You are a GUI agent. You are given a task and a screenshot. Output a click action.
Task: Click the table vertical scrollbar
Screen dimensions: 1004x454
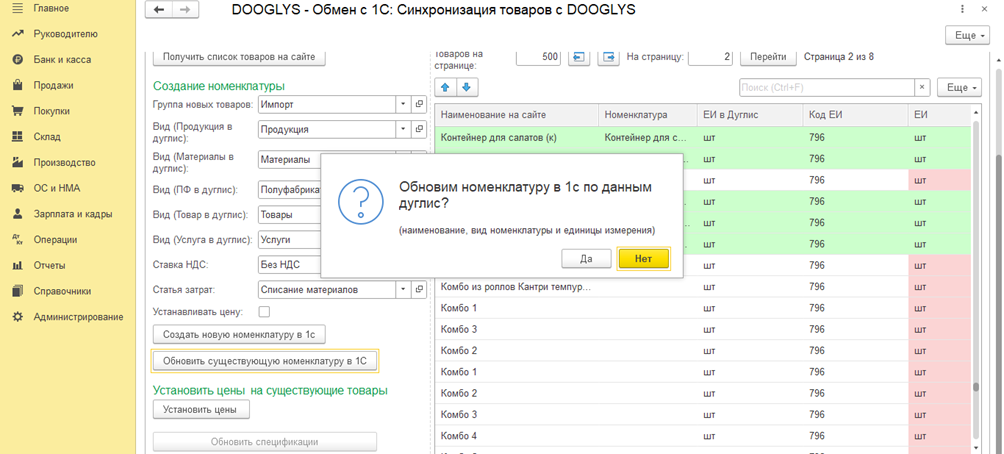pyautogui.click(x=976, y=282)
